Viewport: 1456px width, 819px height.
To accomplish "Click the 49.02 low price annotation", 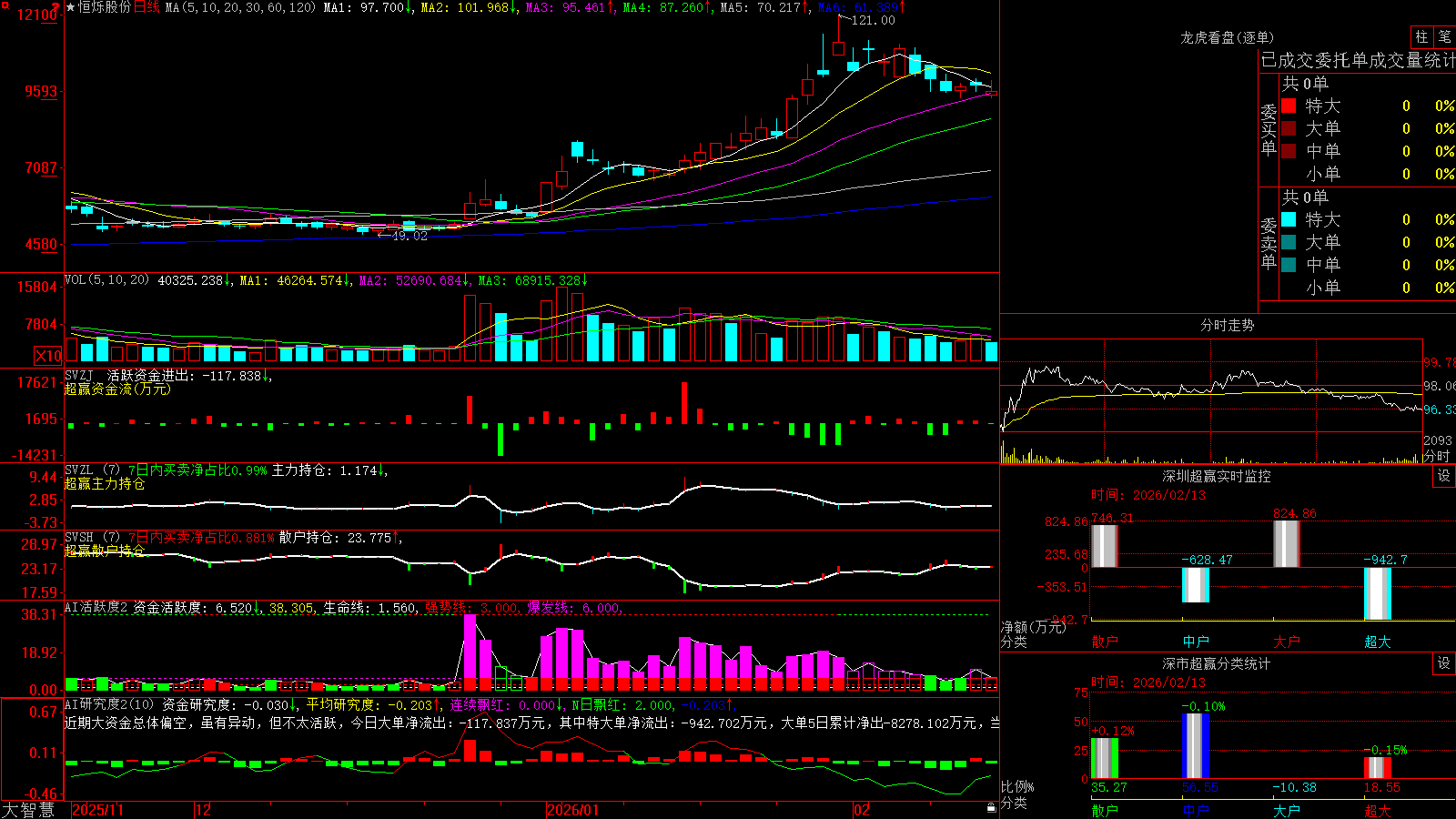I will 409,236.
